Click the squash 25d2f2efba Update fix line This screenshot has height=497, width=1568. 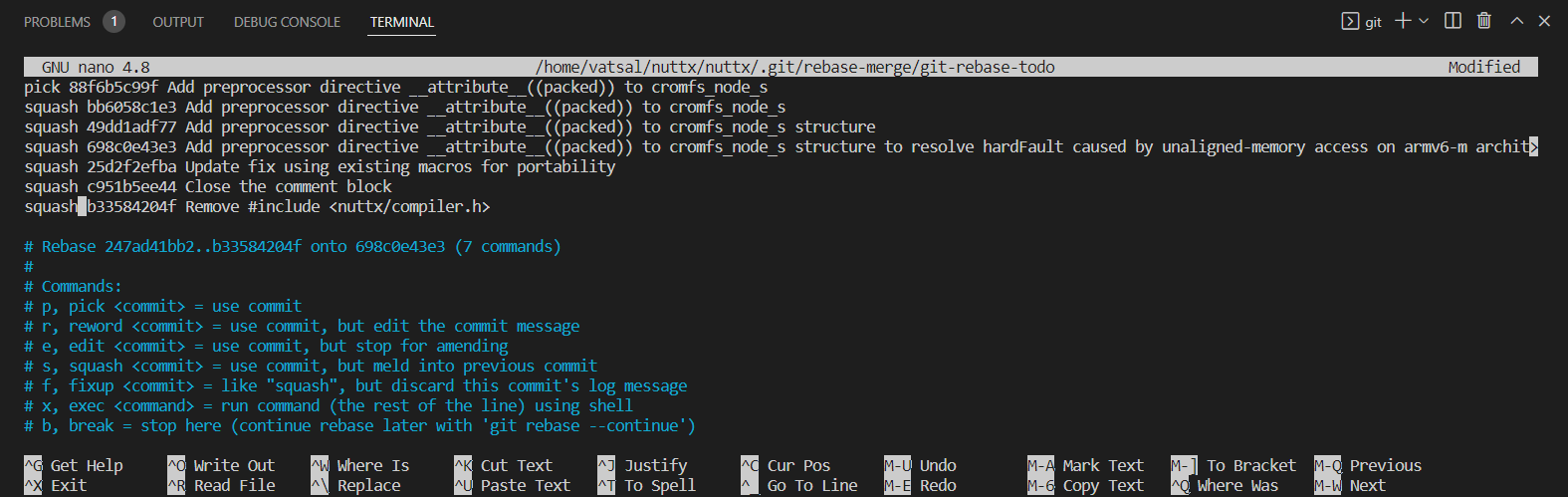320,166
